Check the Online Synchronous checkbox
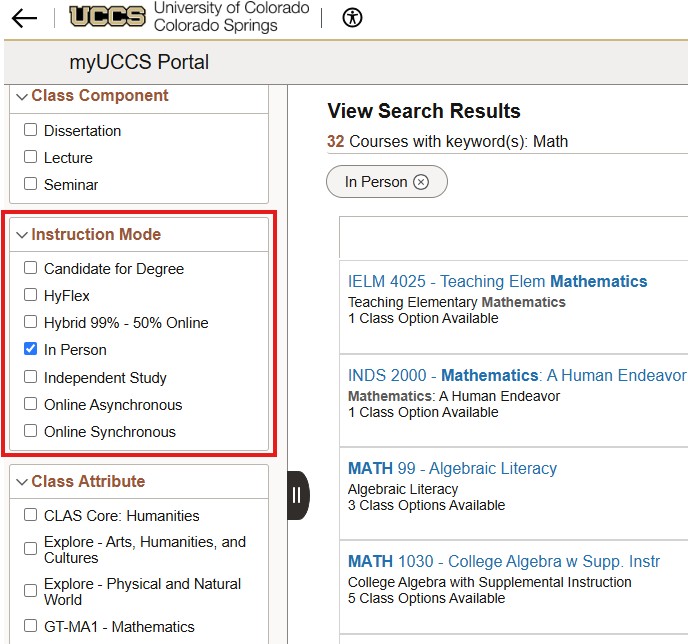 click(x=31, y=432)
